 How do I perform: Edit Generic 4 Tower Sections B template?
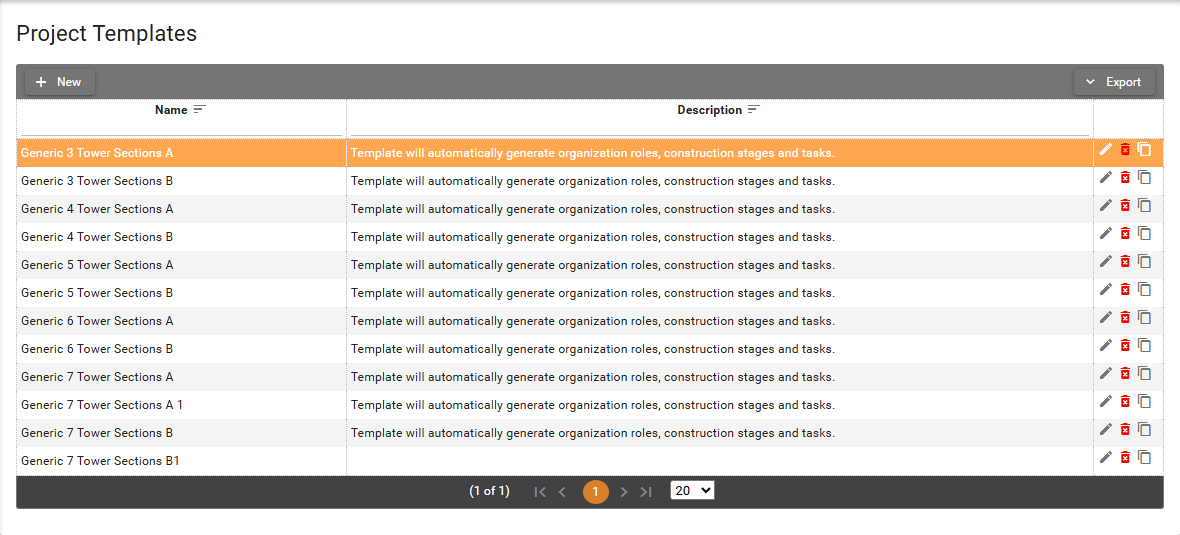(1105, 233)
